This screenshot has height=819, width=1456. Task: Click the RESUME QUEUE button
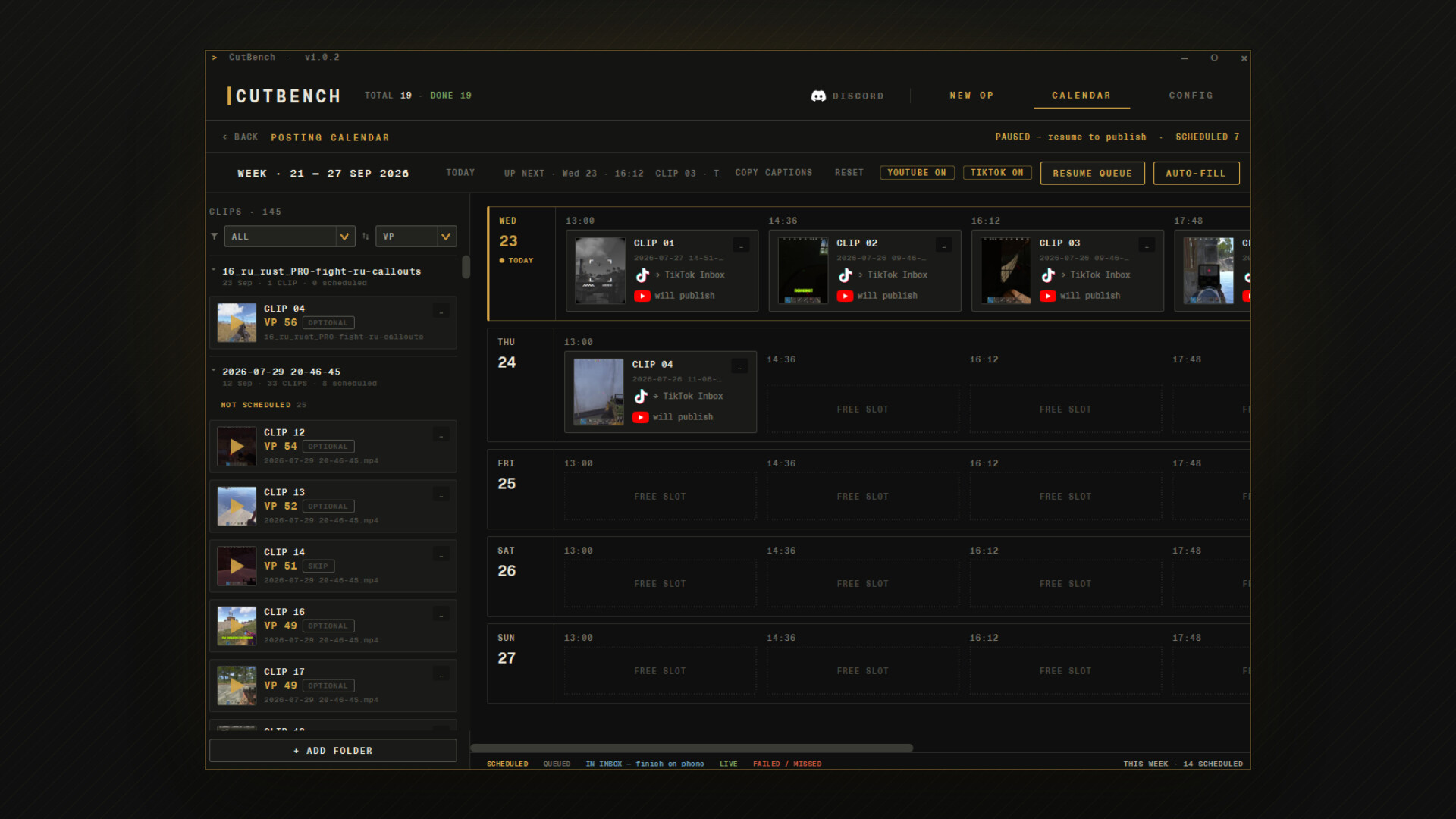pos(1092,173)
